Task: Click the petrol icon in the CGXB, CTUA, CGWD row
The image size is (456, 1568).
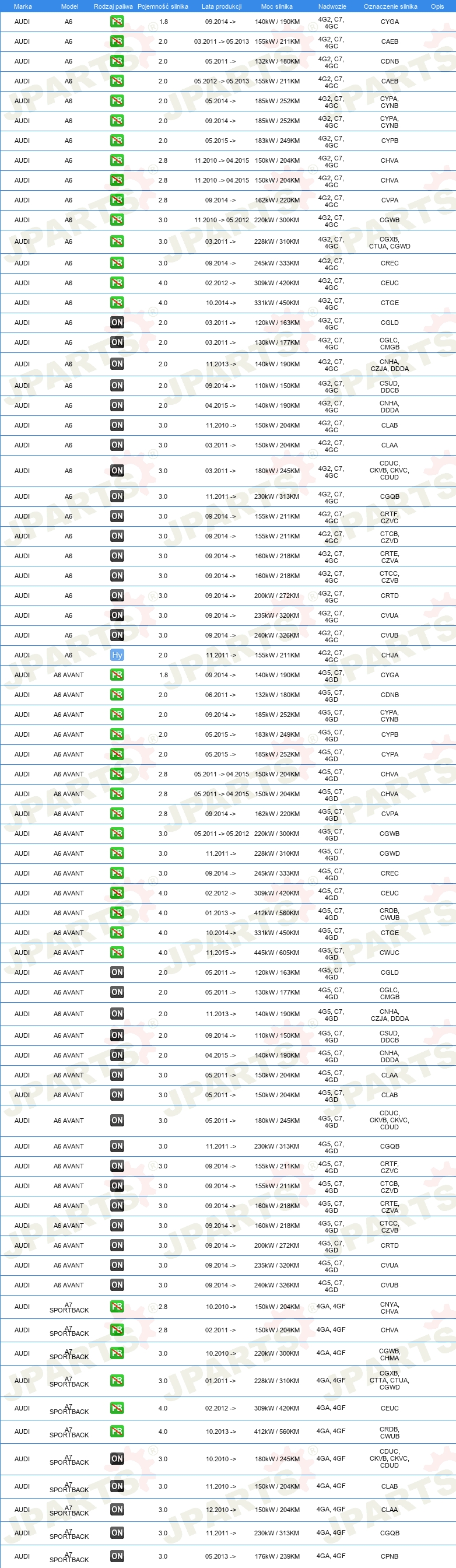Action: (117, 242)
